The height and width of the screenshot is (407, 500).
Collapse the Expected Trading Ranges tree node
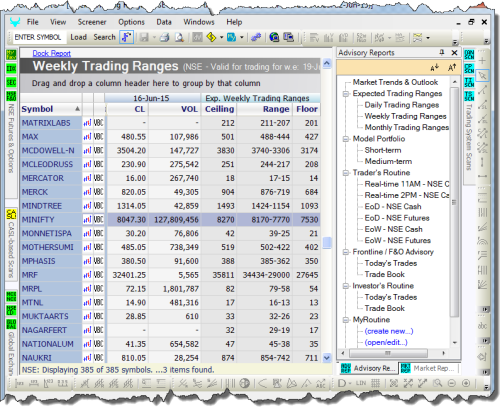[346, 94]
